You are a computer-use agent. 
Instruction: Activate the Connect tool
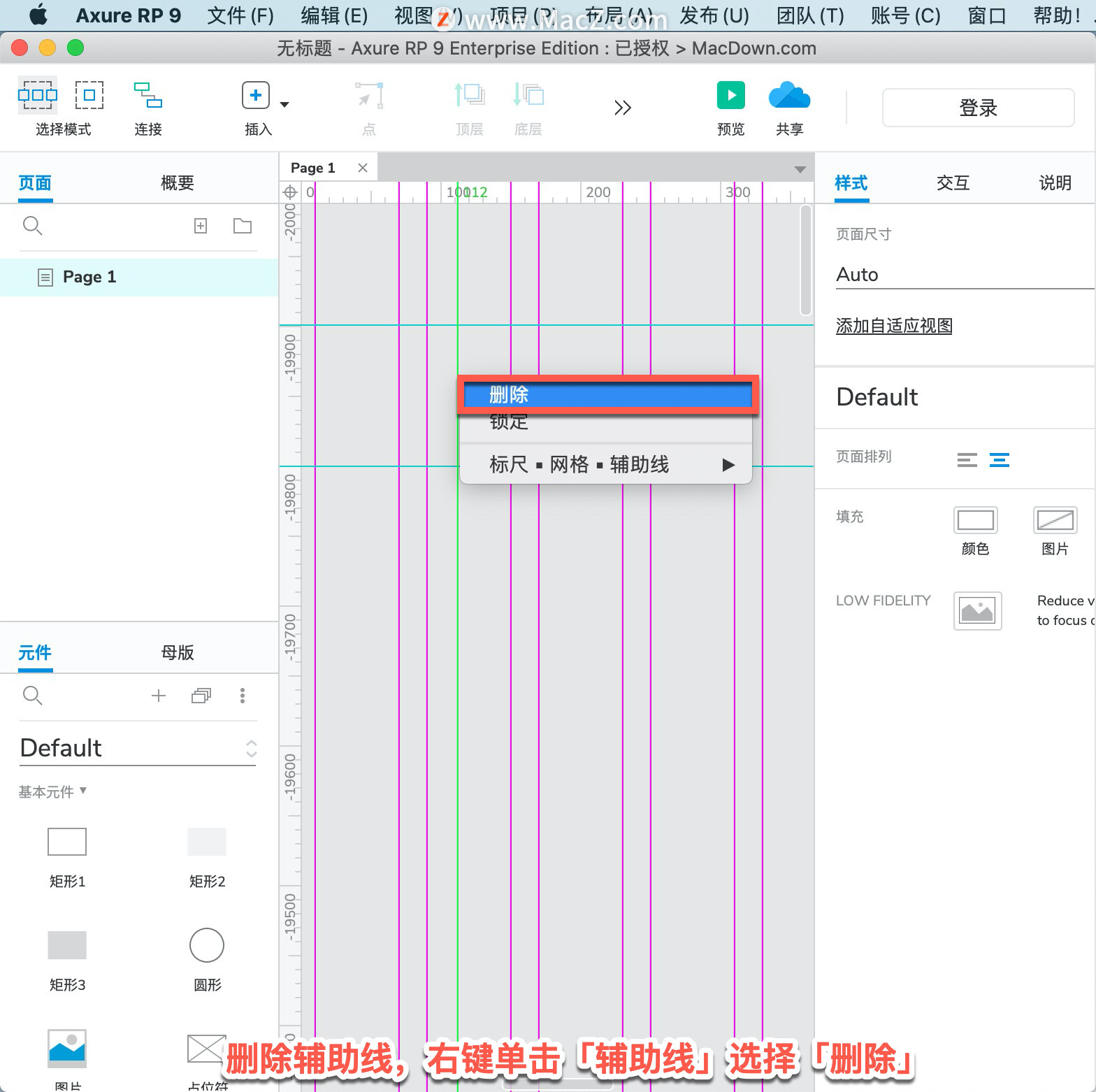point(148,95)
